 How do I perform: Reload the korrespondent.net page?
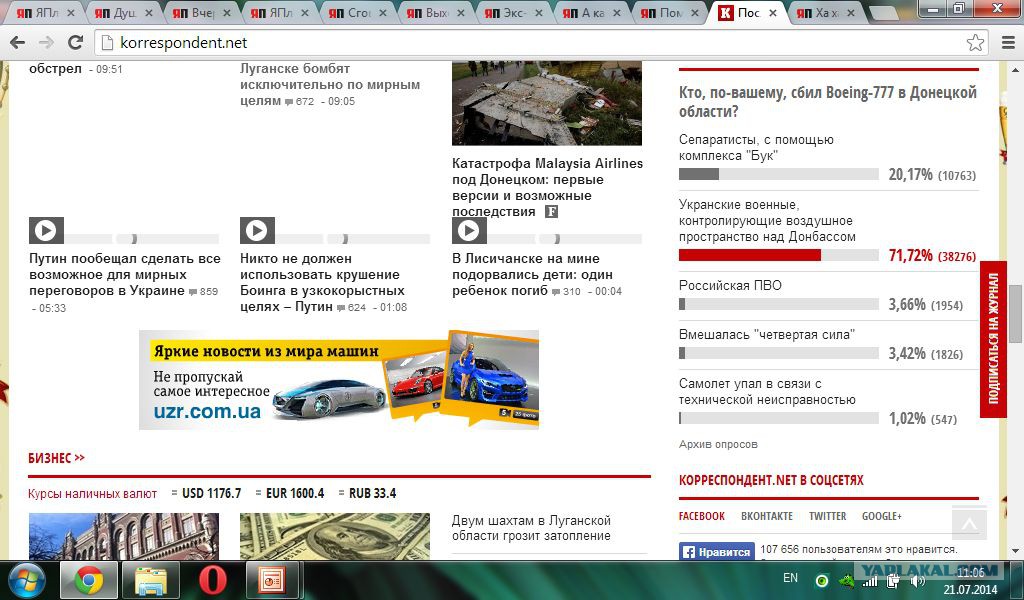(76, 43)
